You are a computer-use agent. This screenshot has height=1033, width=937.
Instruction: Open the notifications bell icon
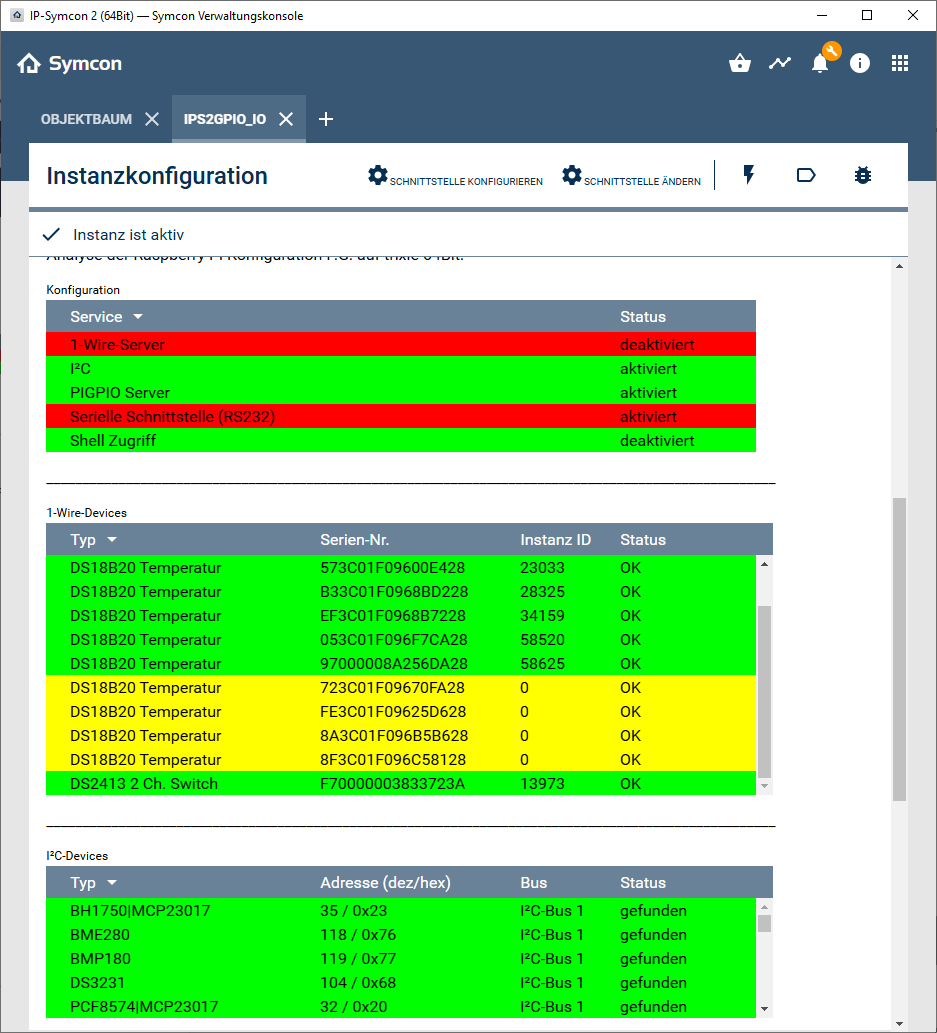(x=820, y=64)
